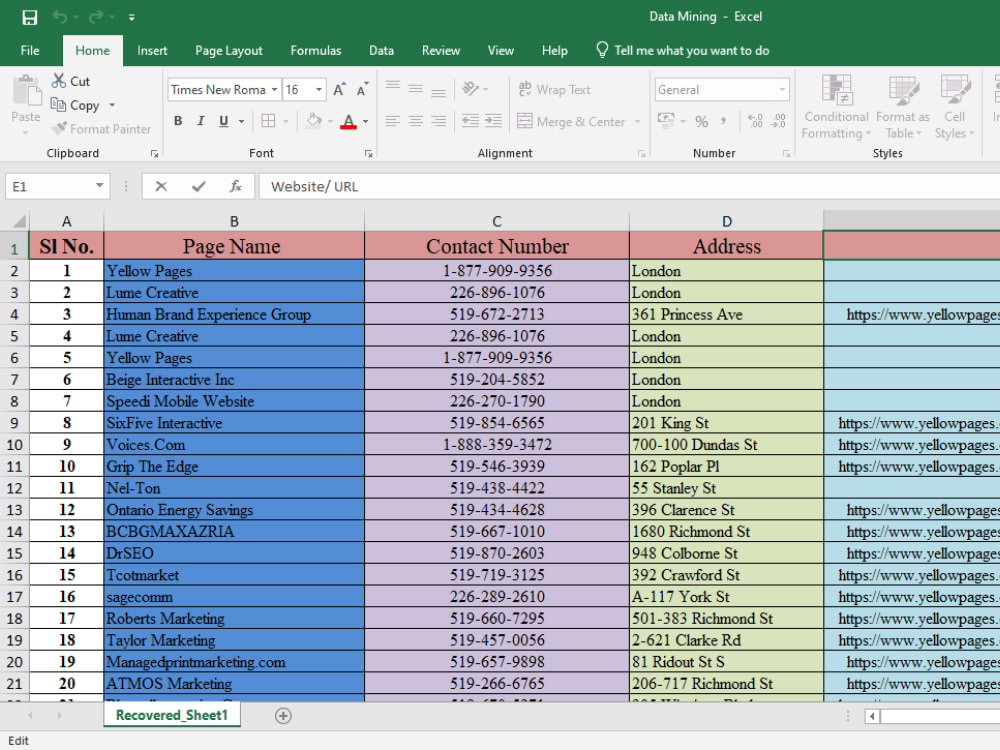This screenshot has width=1000, height=750.
Task: Click the New Sheet plus button
Action: click(x=283, y=716)
